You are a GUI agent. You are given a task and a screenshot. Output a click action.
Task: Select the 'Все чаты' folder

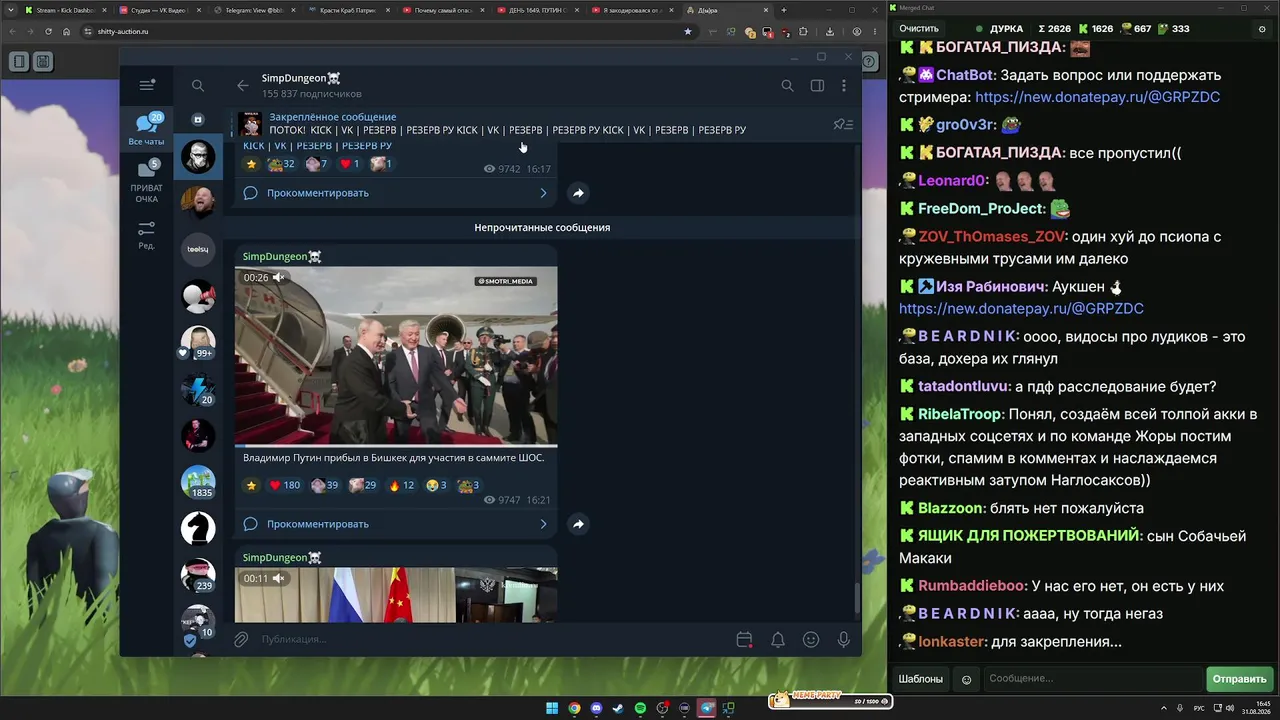(147, 129)
